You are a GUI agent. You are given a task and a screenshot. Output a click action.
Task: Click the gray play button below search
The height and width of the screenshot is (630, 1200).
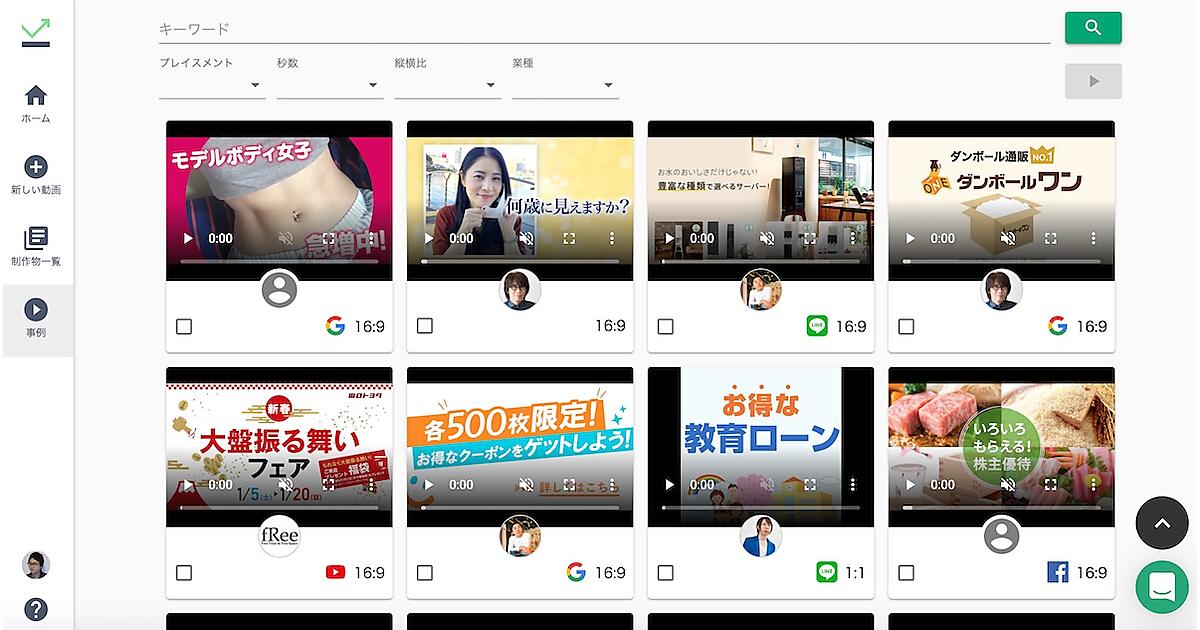click(1093, 81)
